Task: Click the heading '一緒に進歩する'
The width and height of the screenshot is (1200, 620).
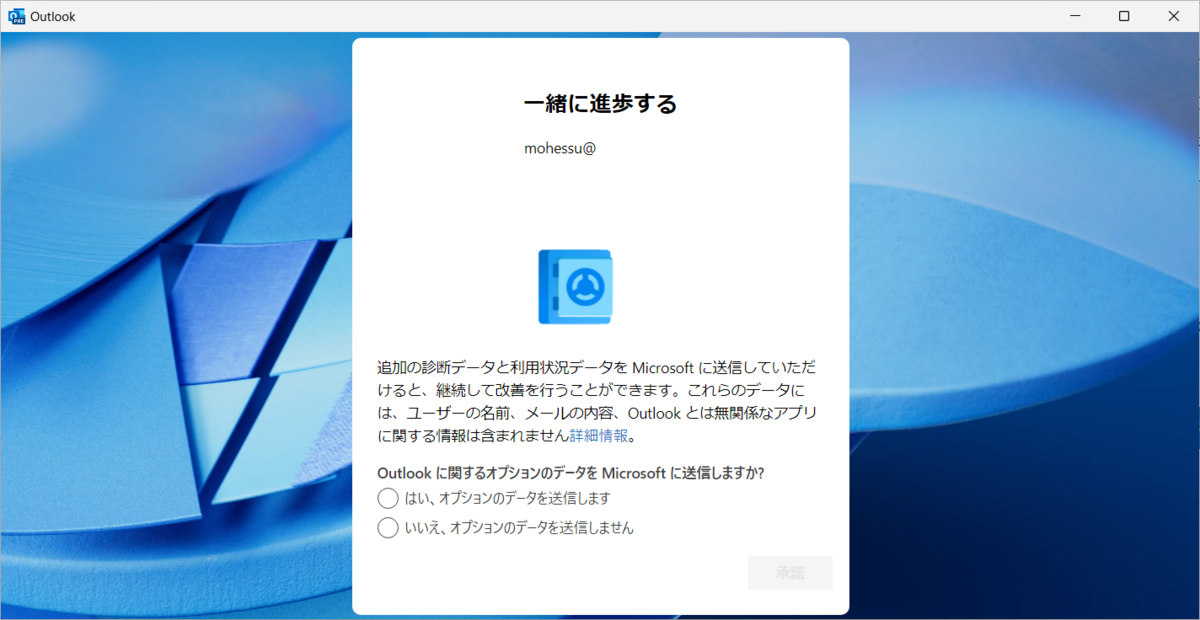Action: [600, 103]
